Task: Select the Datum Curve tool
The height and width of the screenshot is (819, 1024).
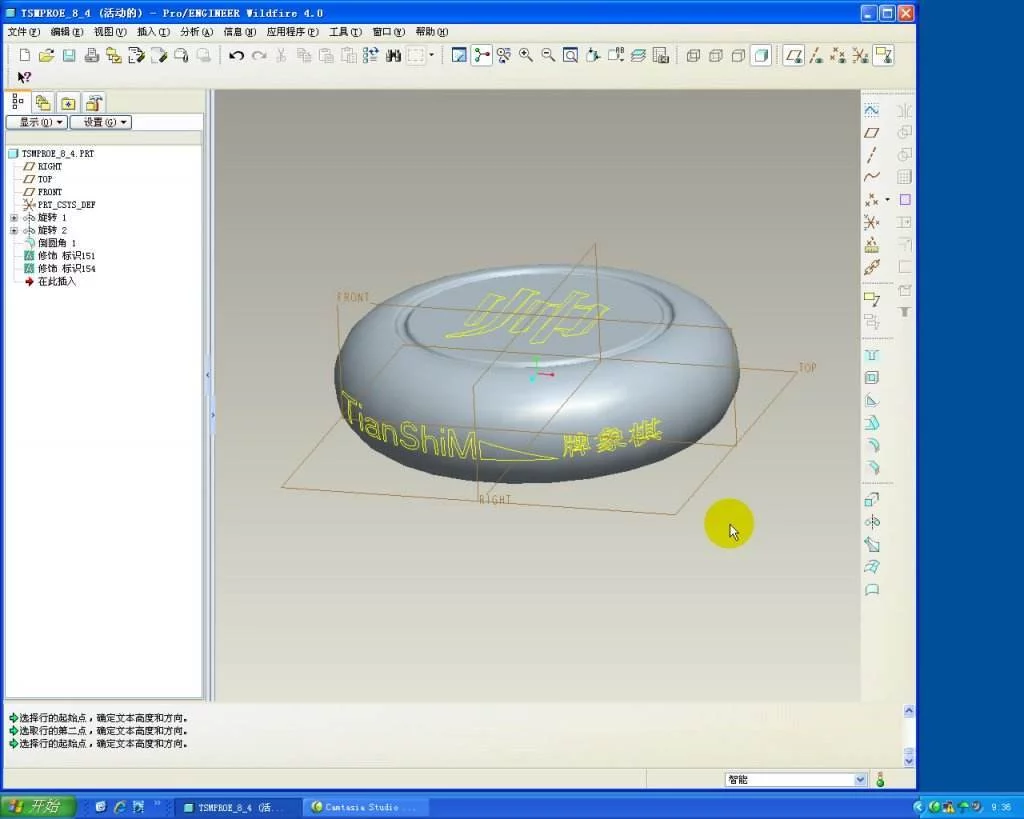Action: (x=871, y=177)
